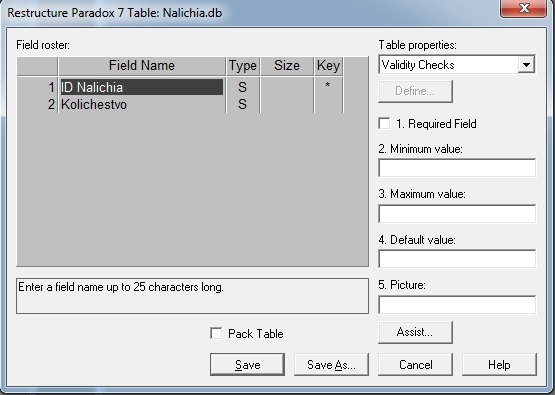Image resolution: width=555 pixels, height=395 pixels.
Task: Close the Restructure Paradox 7 Table dialog
Action: click(523, 8)
